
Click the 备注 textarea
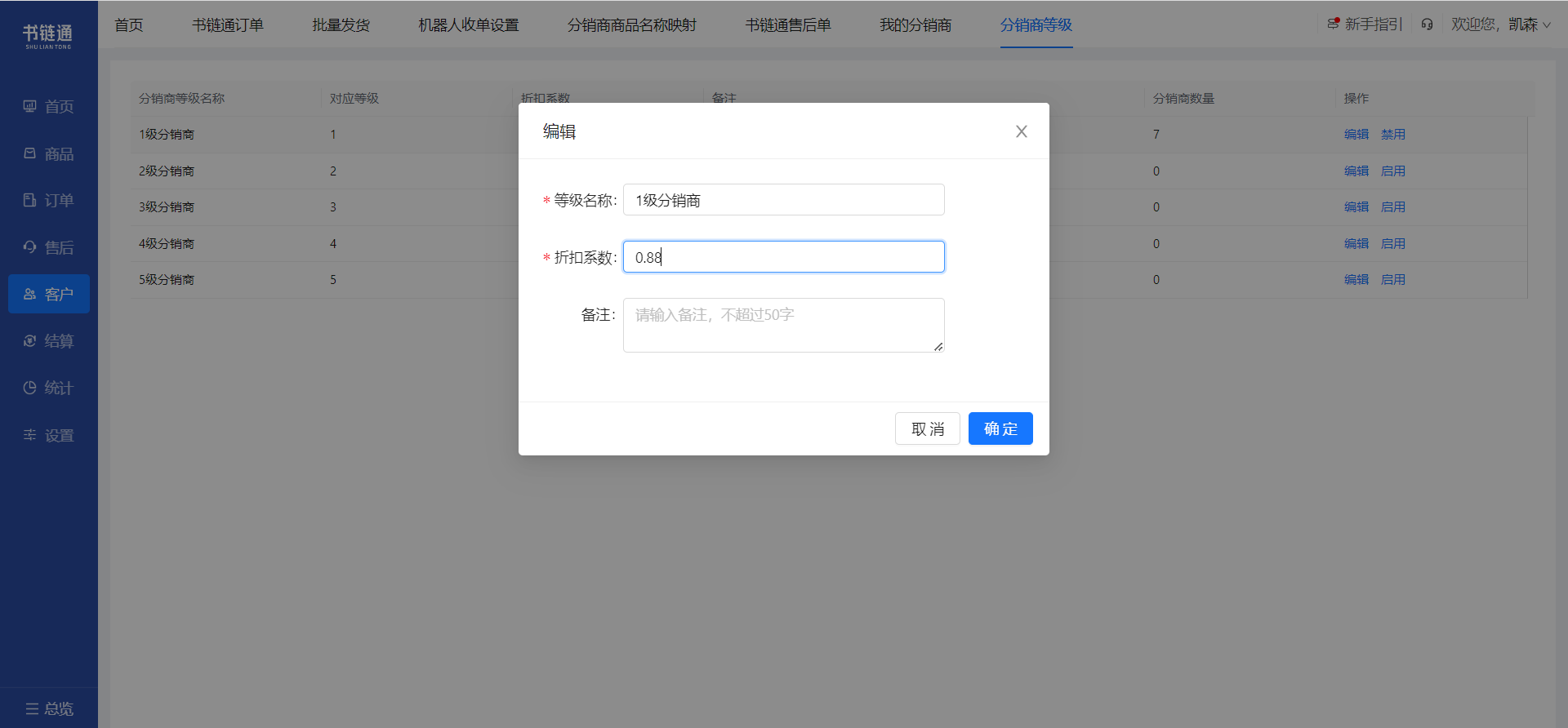click(784, 325)
